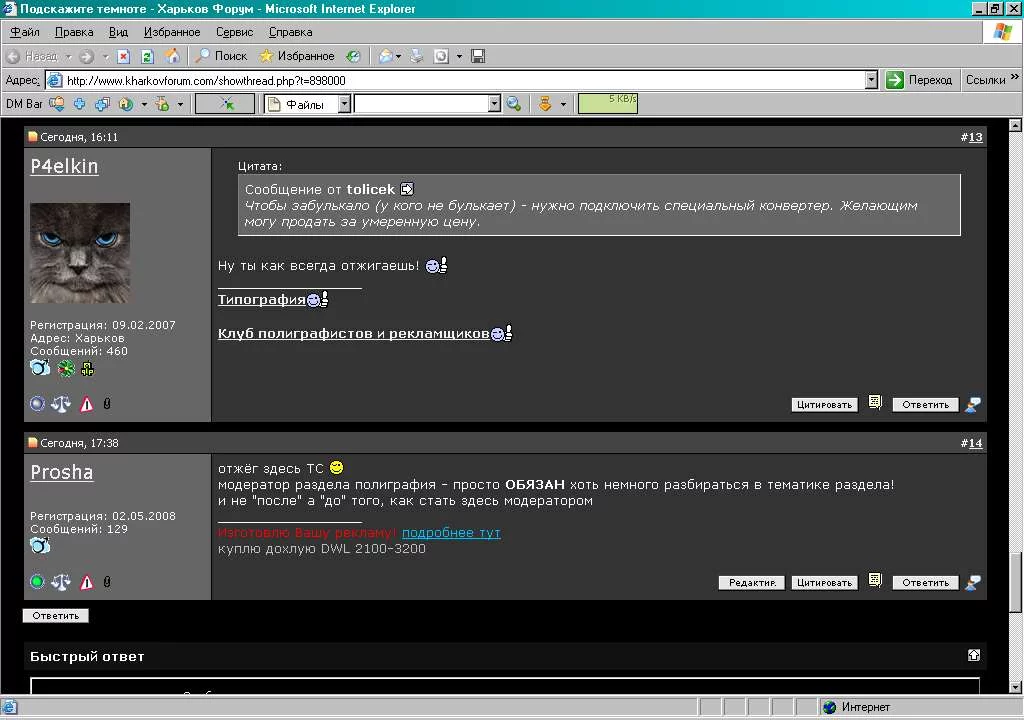The height and width of the screenshot is (720, 1024).
Task: Open the Избранное favorites toolbar button
Action: (297, 56)
